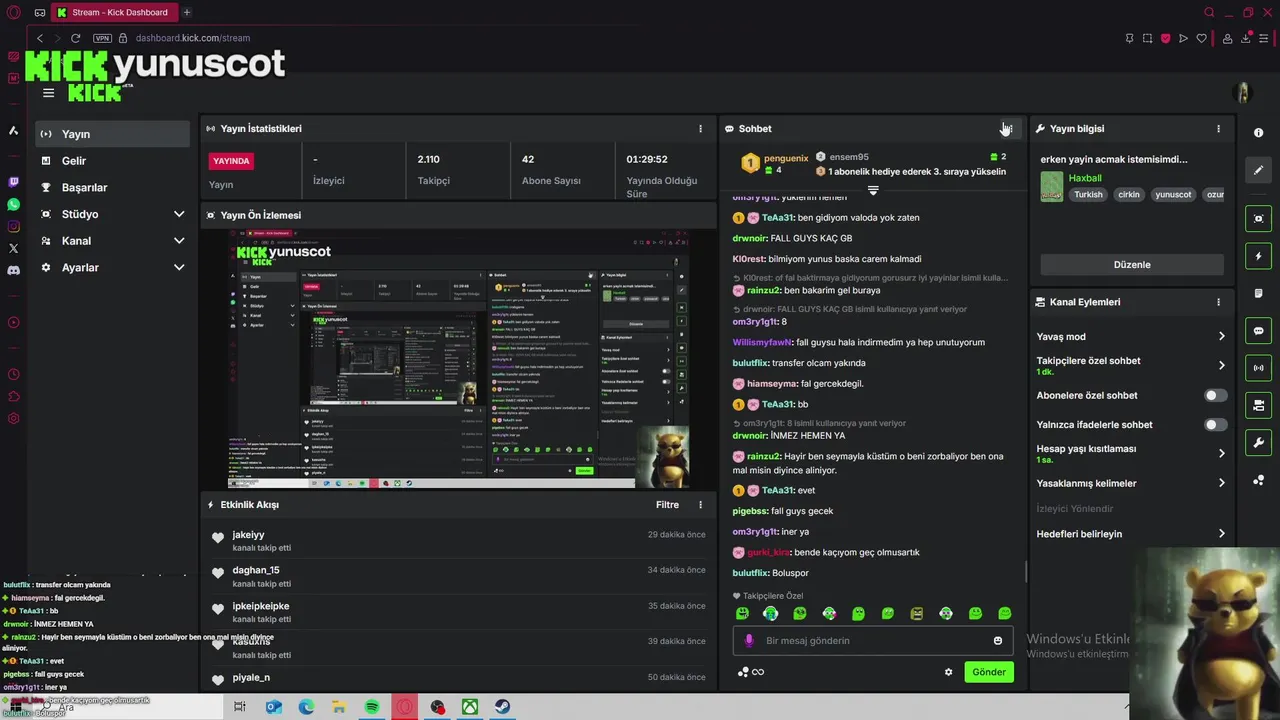
Task: Expand the Stüdyo sidebar section
Action: pos(179,214)
